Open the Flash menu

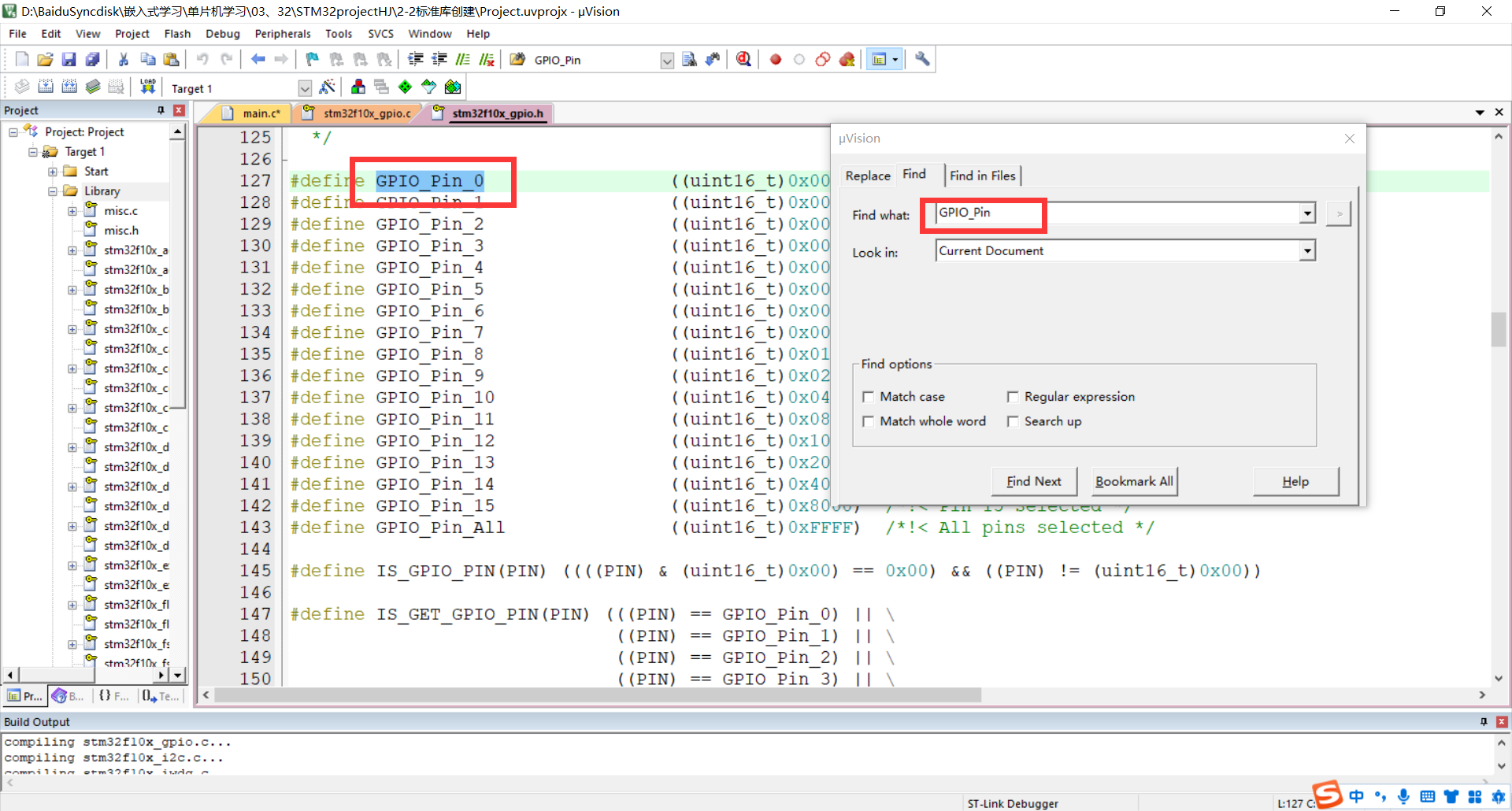tap(177, 34)
